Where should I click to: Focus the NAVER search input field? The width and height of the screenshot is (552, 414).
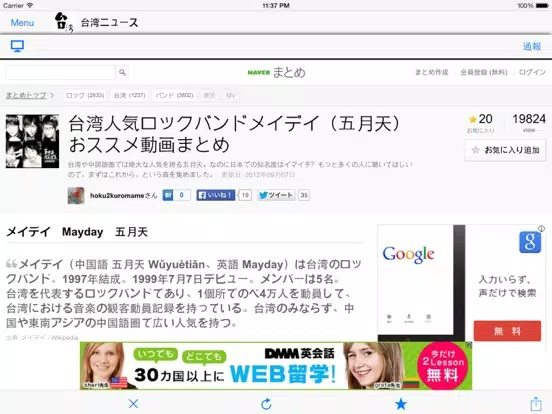60,72
